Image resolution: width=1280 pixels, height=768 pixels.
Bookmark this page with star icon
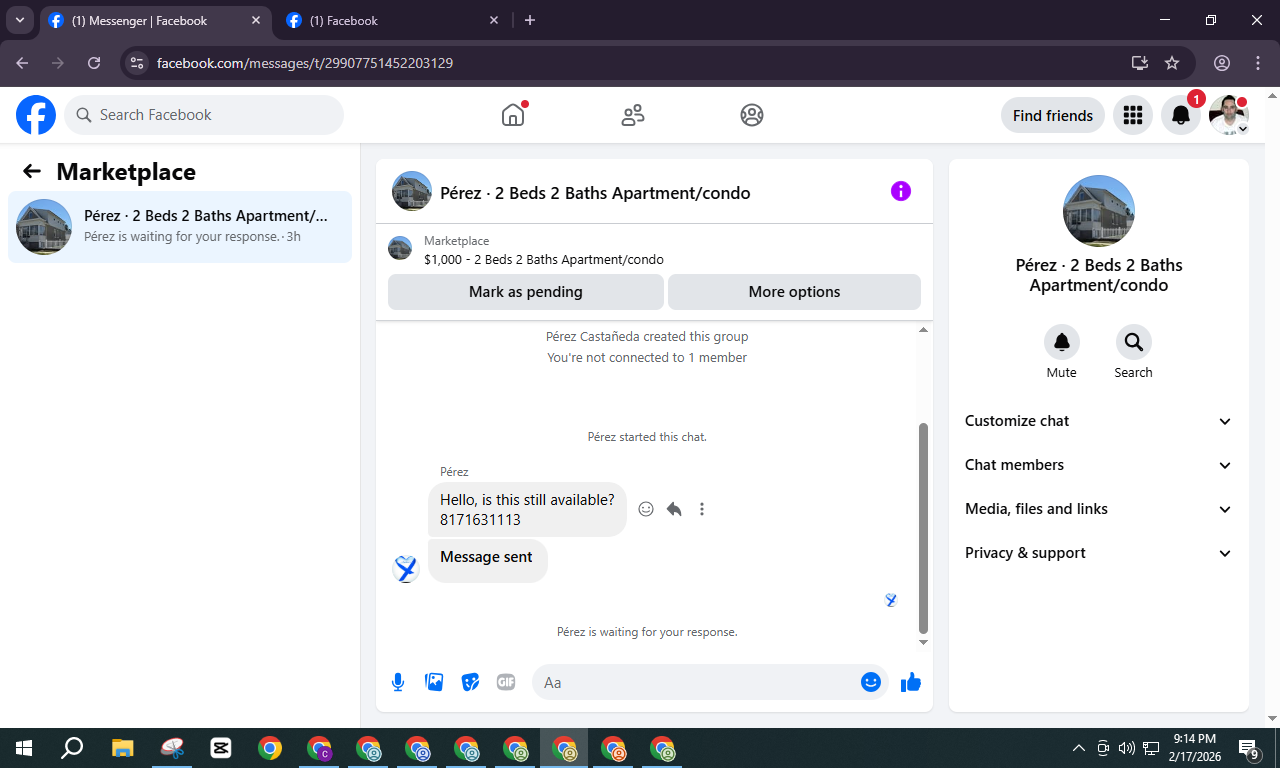(1172, 63)
